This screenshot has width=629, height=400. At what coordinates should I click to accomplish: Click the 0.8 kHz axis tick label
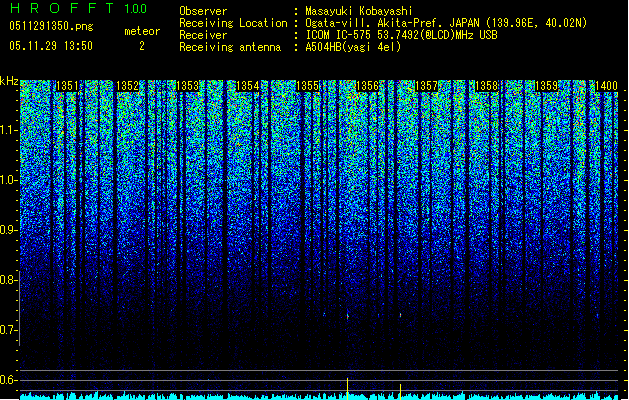8,280
